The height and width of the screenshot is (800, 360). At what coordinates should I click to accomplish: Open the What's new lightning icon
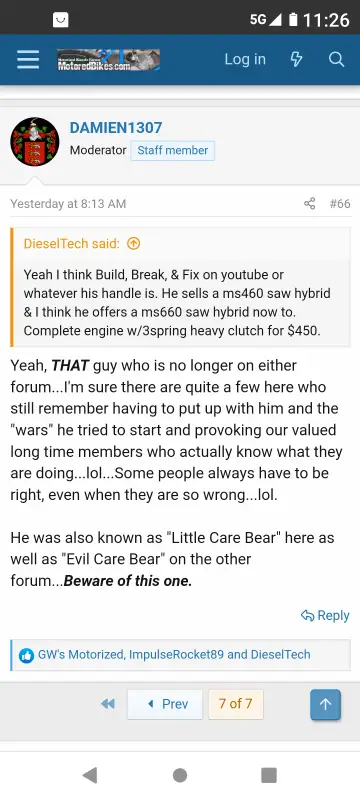click(296, 60)
